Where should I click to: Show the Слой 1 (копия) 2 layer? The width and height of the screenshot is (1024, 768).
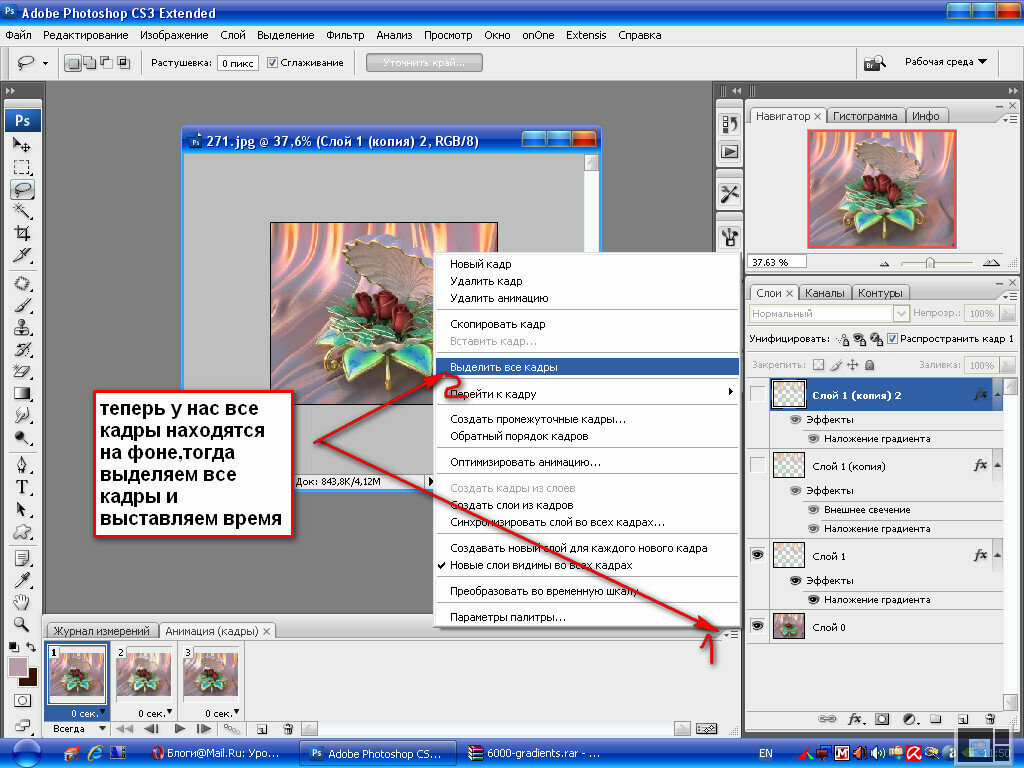coord(758,394)
